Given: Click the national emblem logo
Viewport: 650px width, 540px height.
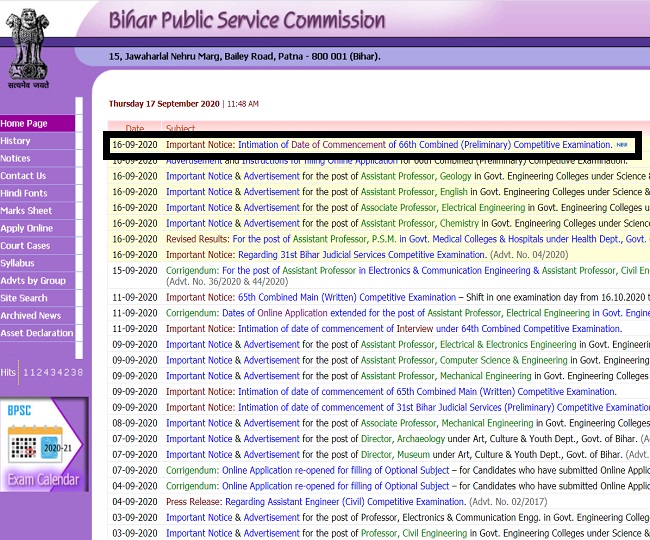Looking at the screenshot, I should click(x=28, y=48).
